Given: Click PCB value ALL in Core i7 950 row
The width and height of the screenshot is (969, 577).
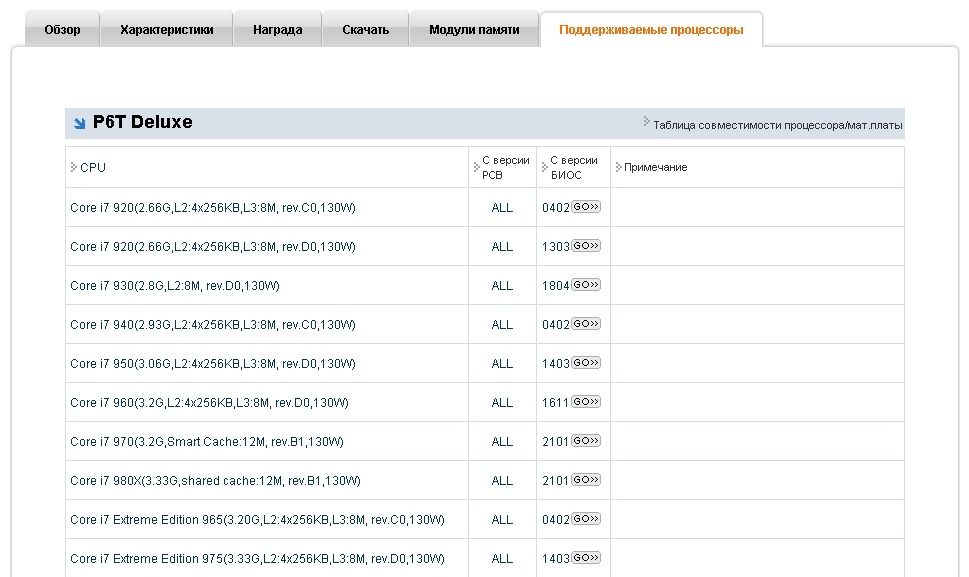Looking at the screenshot, I should coord(502,363).
